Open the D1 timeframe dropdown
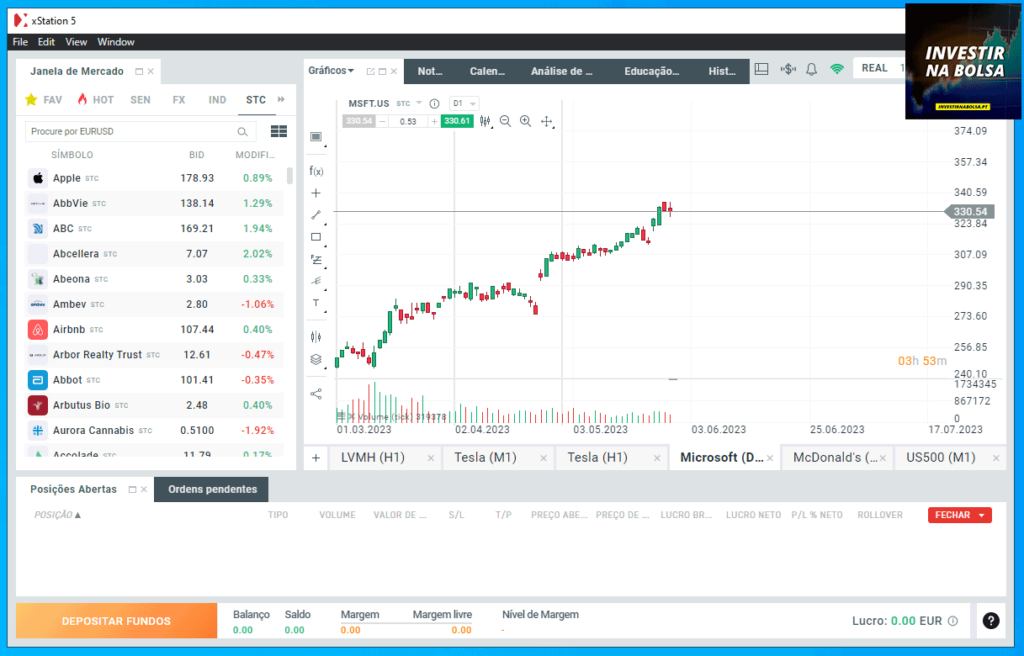Image resolution: width=1024 pixels, height=656 pixels. click(x=464, y=103)
